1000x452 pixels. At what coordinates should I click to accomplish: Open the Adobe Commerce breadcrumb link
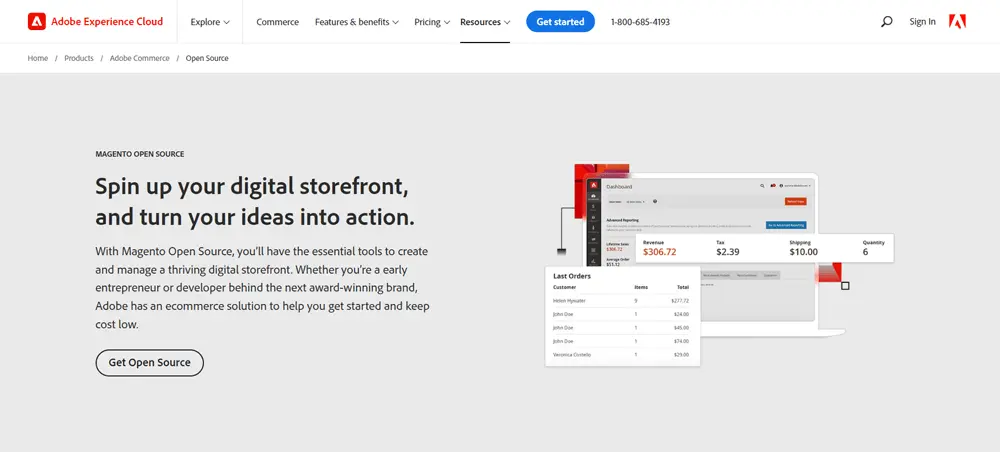140,58
